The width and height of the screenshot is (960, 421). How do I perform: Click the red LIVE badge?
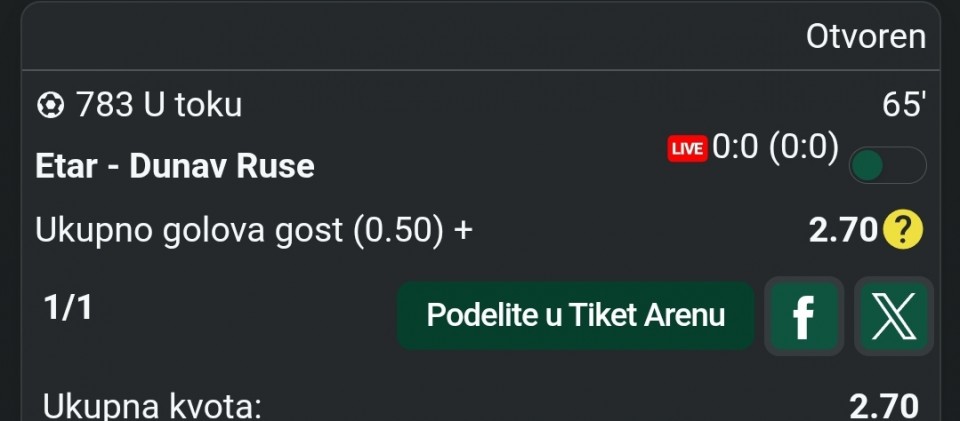pyautogui.click(x=687, y=149)
